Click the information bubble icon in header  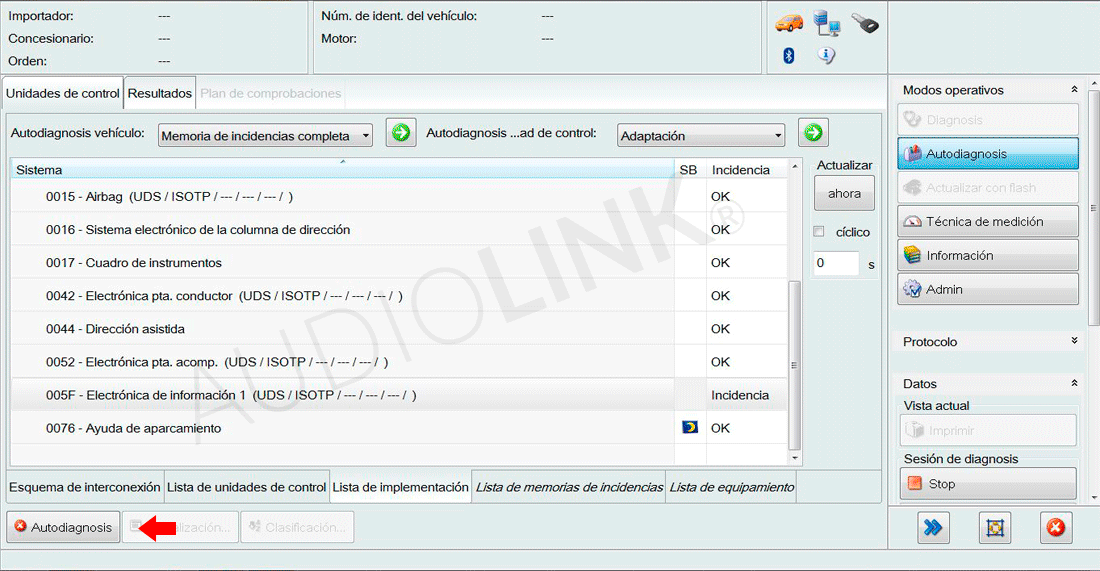click(x=826, y=56)
